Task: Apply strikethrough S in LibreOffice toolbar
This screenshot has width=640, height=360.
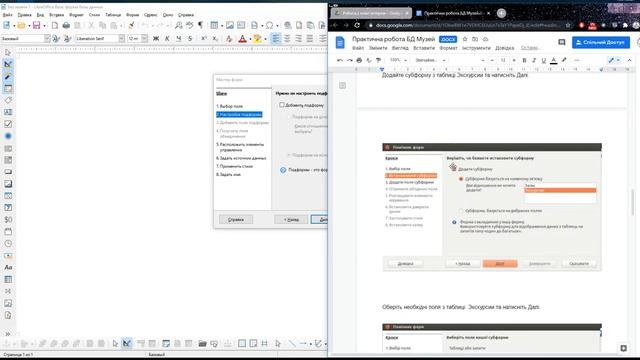Action: 190,39
